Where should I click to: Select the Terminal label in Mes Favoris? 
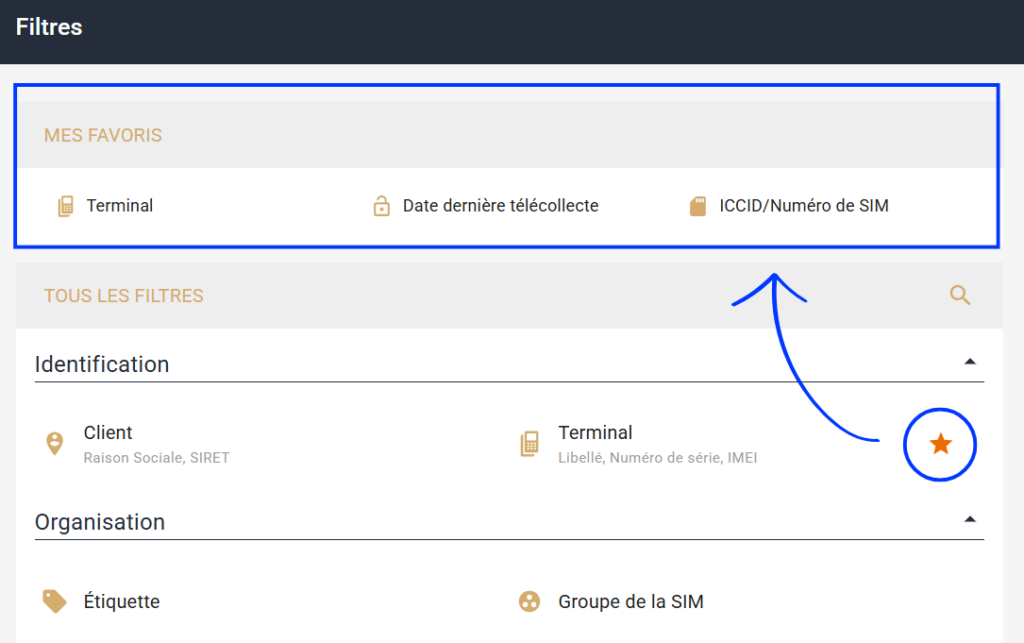[x=120, y=206]
